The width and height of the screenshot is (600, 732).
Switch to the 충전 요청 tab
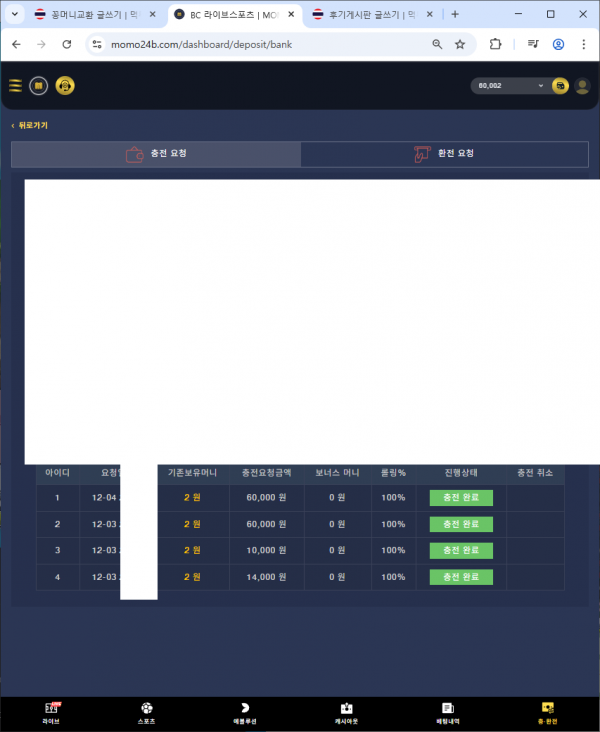156,154
